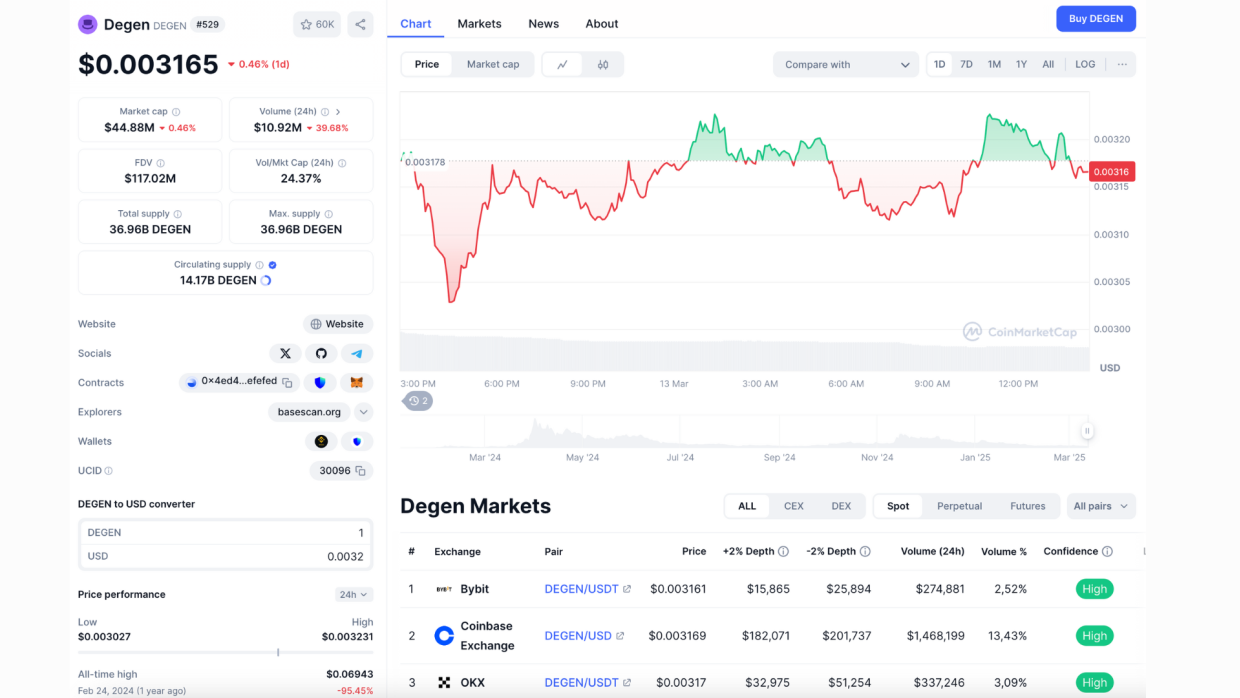1240x698 pixels.
Task: Select the Market cap chart toggle
Action: pos(493,64)
